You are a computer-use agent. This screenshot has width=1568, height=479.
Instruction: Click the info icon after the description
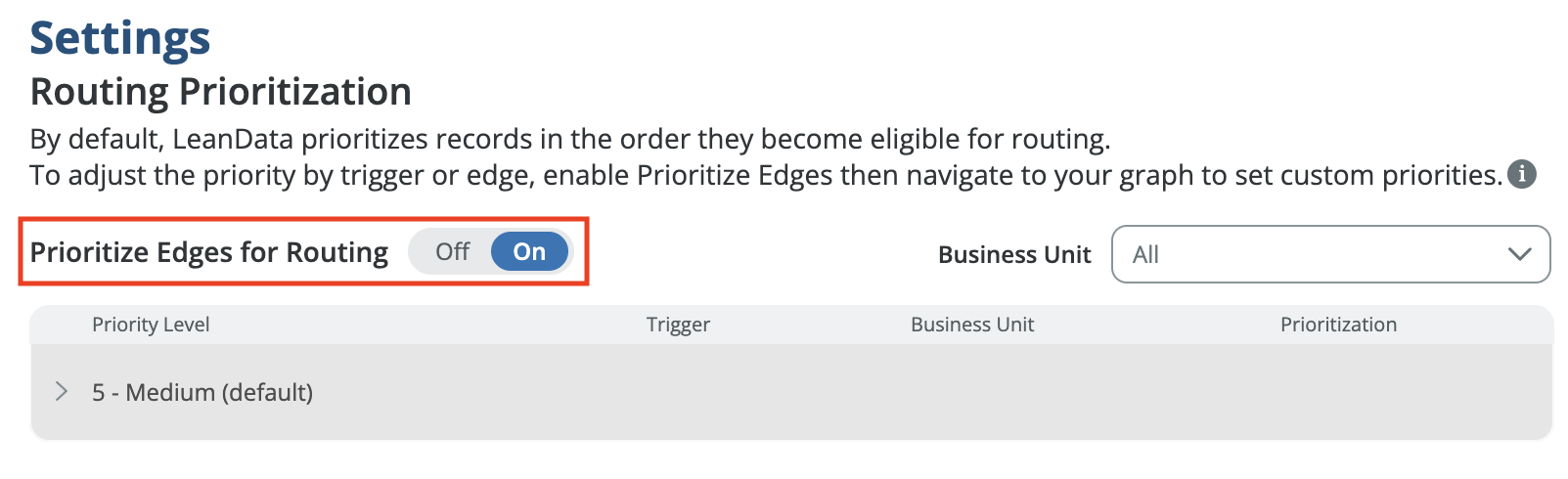click(1521, 175)
